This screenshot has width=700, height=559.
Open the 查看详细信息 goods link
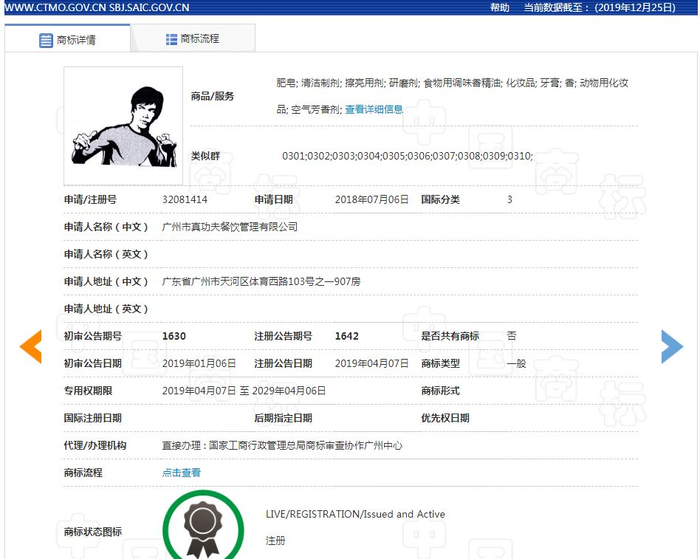click(374, 109)
